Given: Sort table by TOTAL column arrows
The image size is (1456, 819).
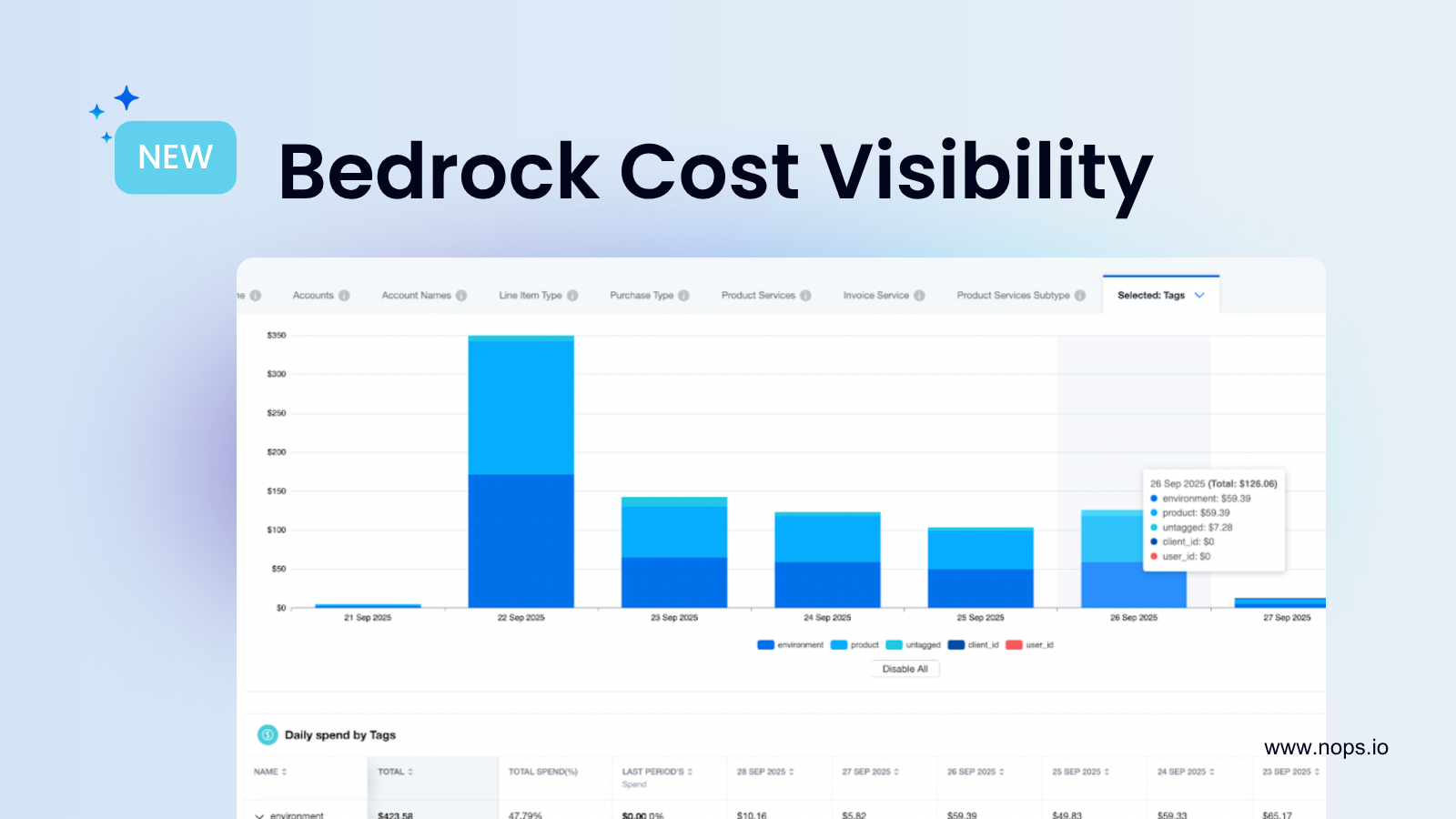Looking at the screenshot, I should coord(410,772).
